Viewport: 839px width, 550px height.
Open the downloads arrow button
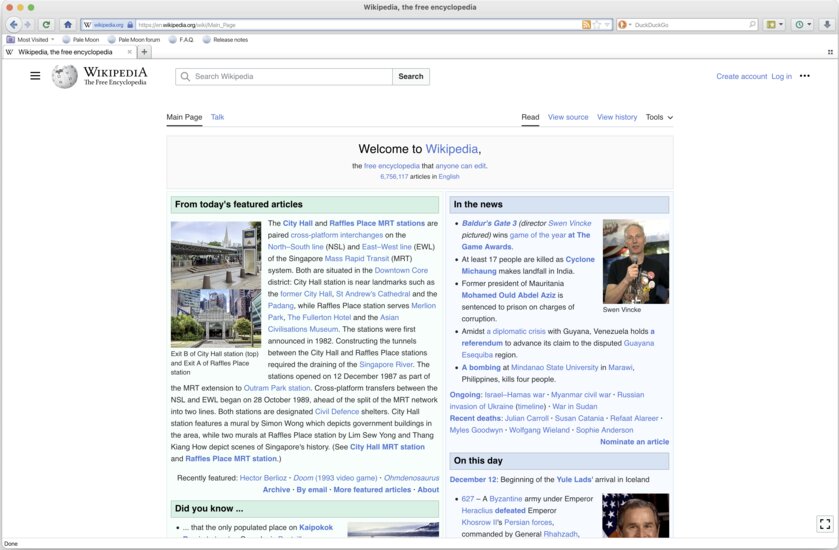click(x=827, y=25)
